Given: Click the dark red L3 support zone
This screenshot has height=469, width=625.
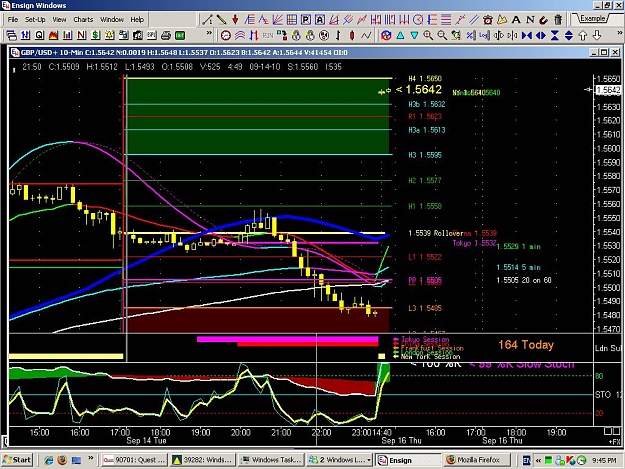Looking at the screenshot, I should pos(257,320).
